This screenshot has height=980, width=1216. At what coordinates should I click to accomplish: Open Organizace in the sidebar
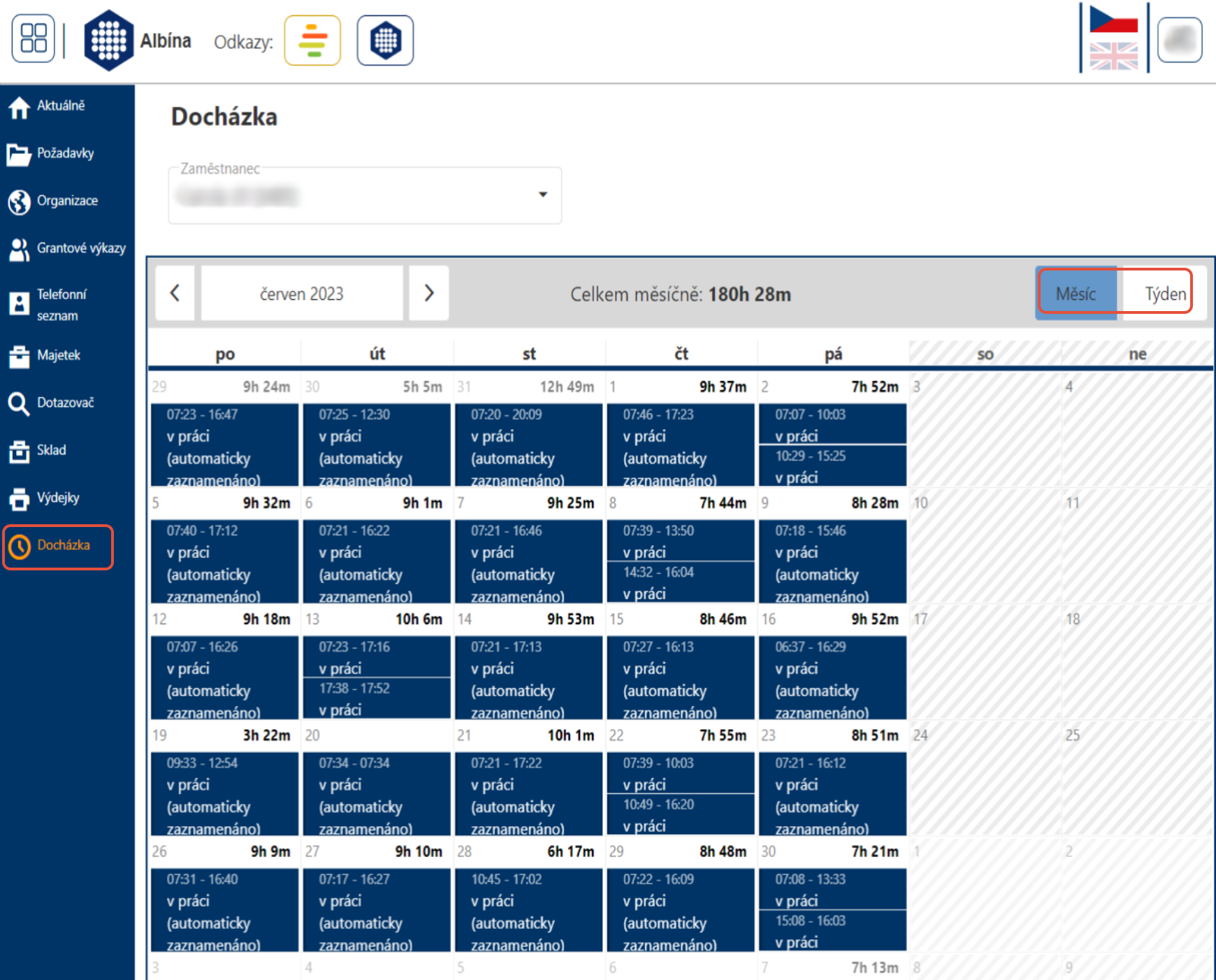tap(67, 201)
